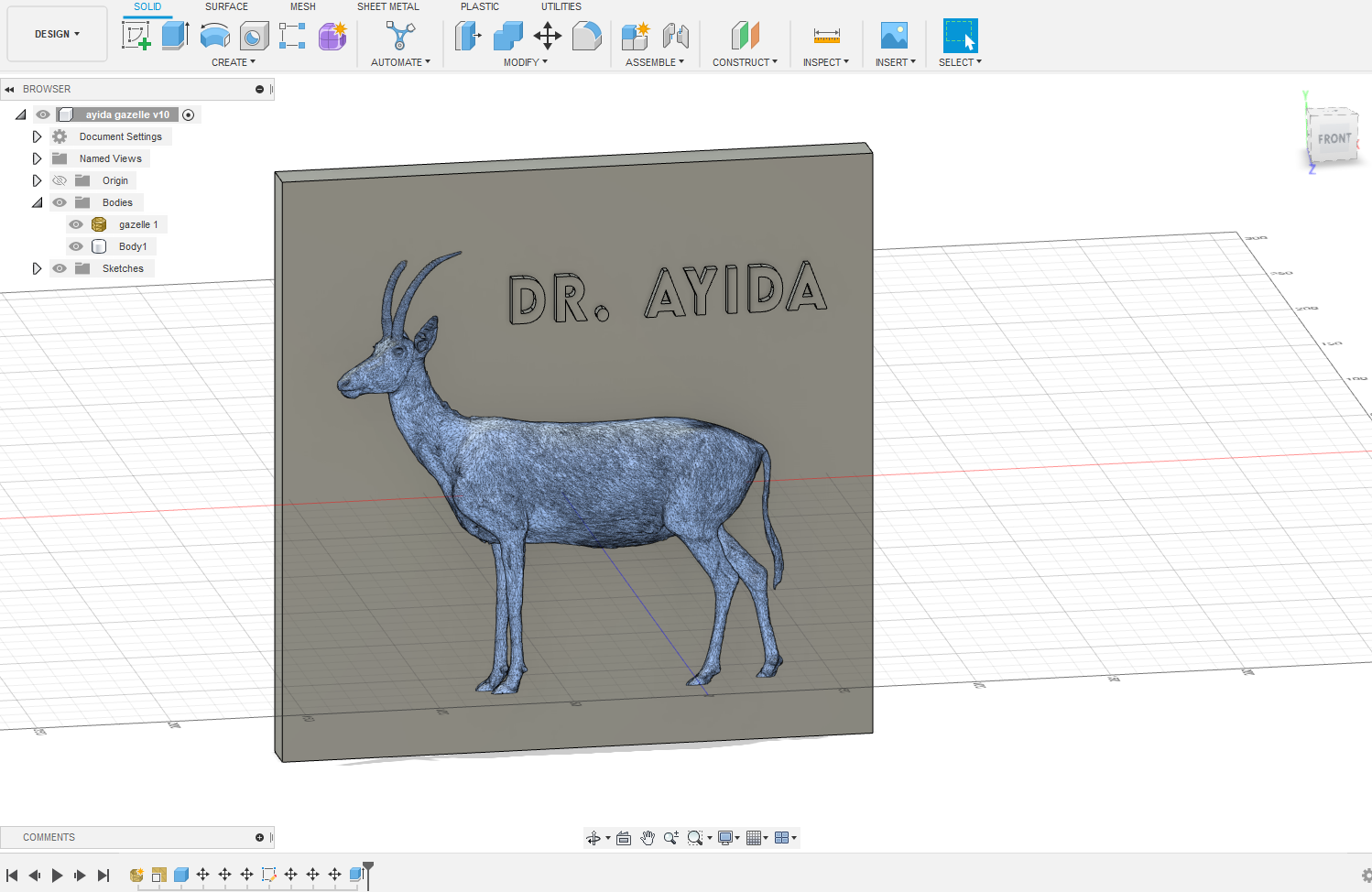Activate the Extrude tool
The height and width of the screenshot is (892, 1372).
point(174,35)
